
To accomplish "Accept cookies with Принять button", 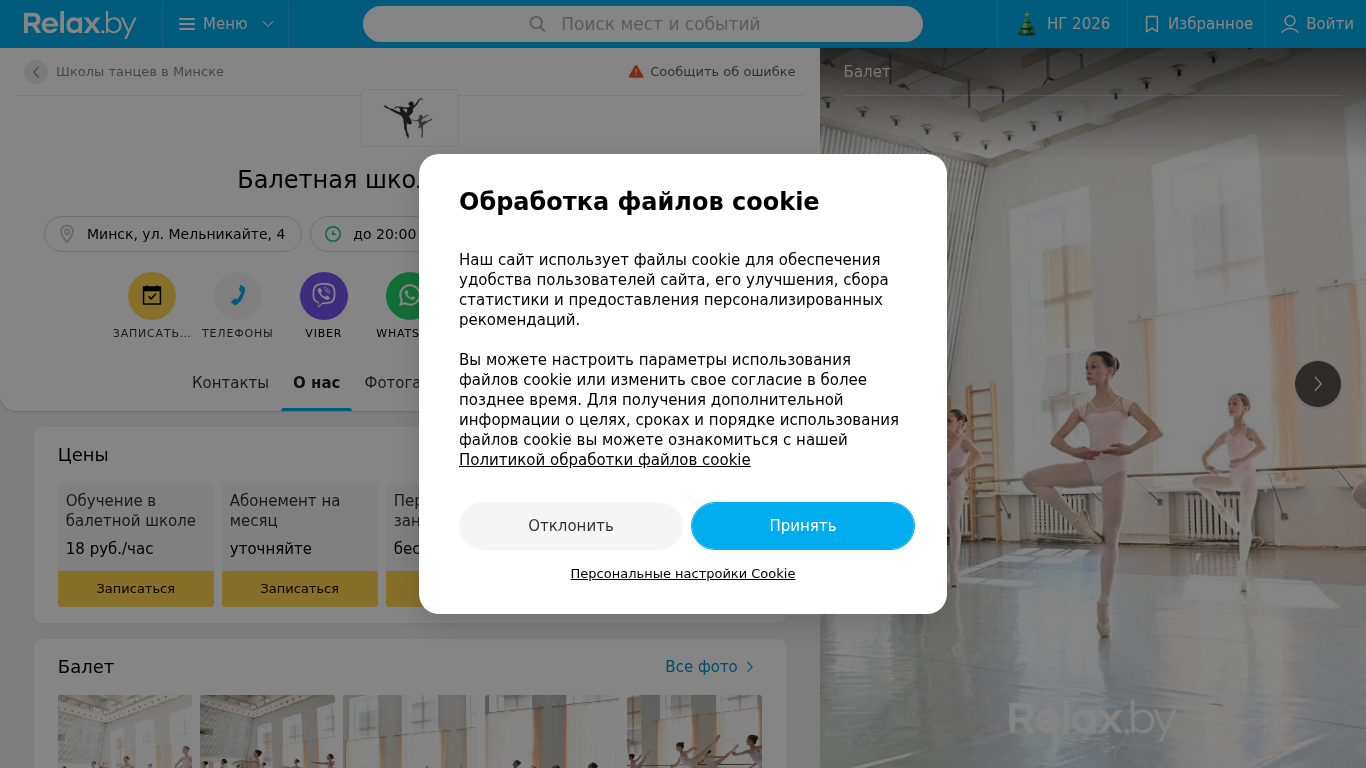I will 803,526.
